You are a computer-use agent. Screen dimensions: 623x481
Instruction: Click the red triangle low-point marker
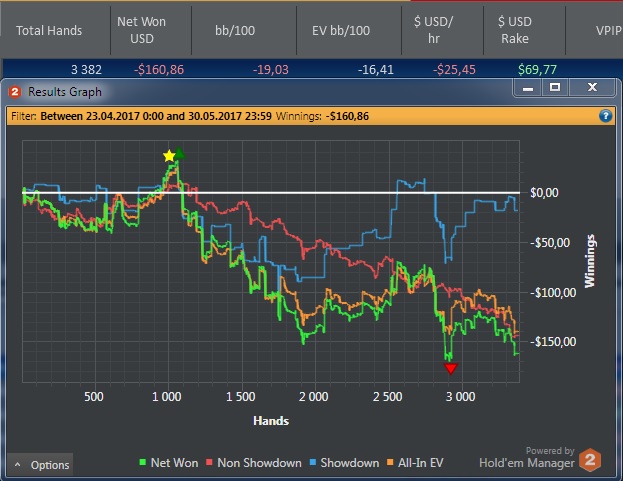click(x=451, y=369)
